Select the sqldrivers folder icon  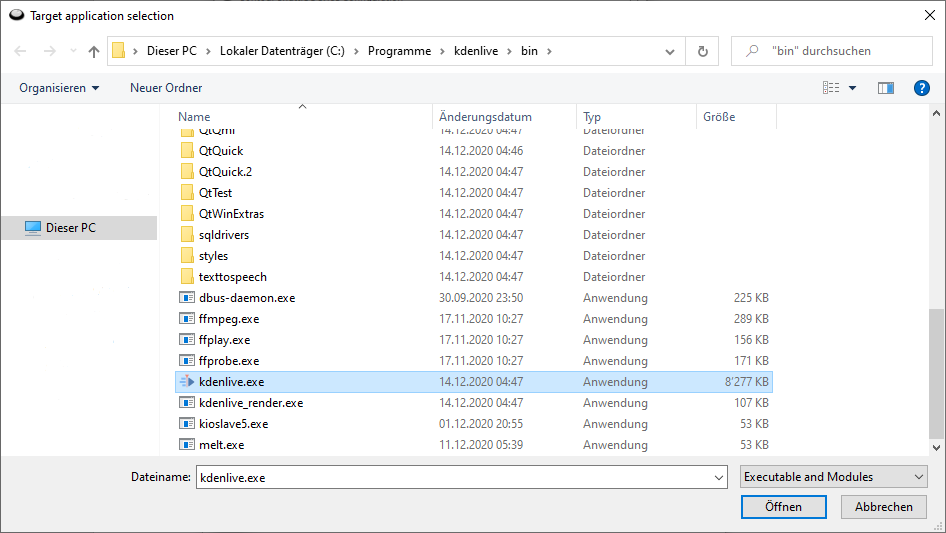[187, 235]
